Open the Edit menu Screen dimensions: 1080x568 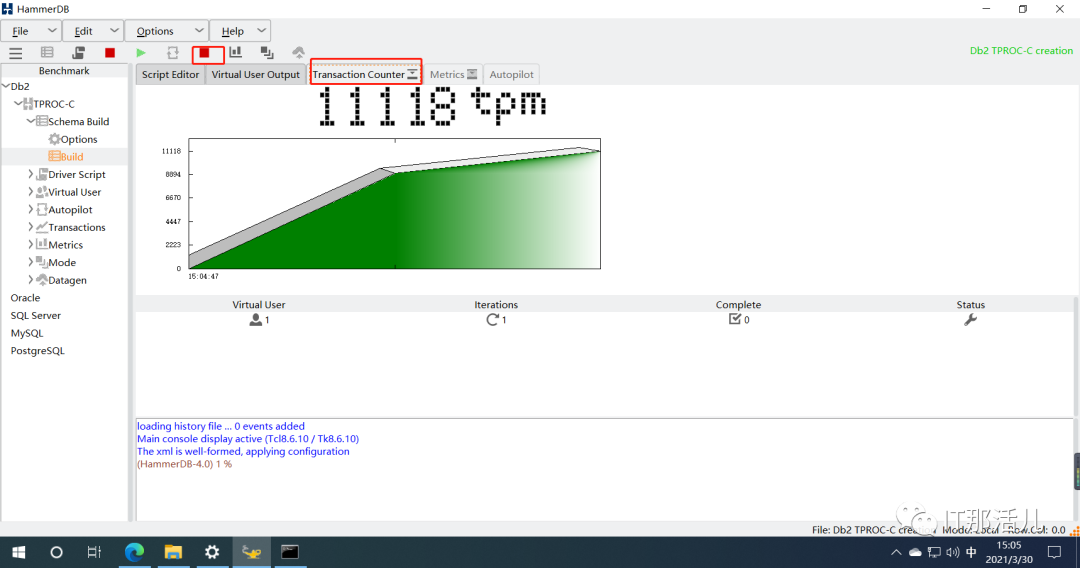click(x=93, y=31)
